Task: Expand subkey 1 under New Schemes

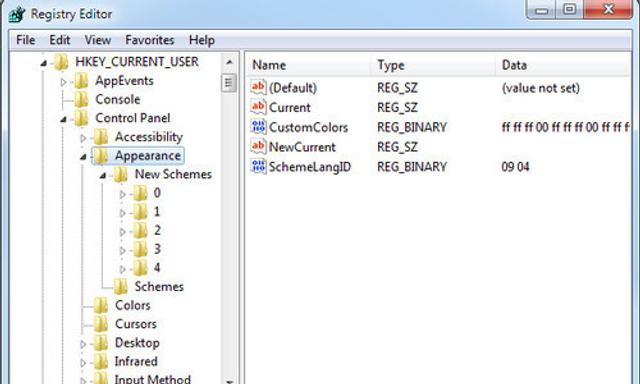Action: click(122, 213)
